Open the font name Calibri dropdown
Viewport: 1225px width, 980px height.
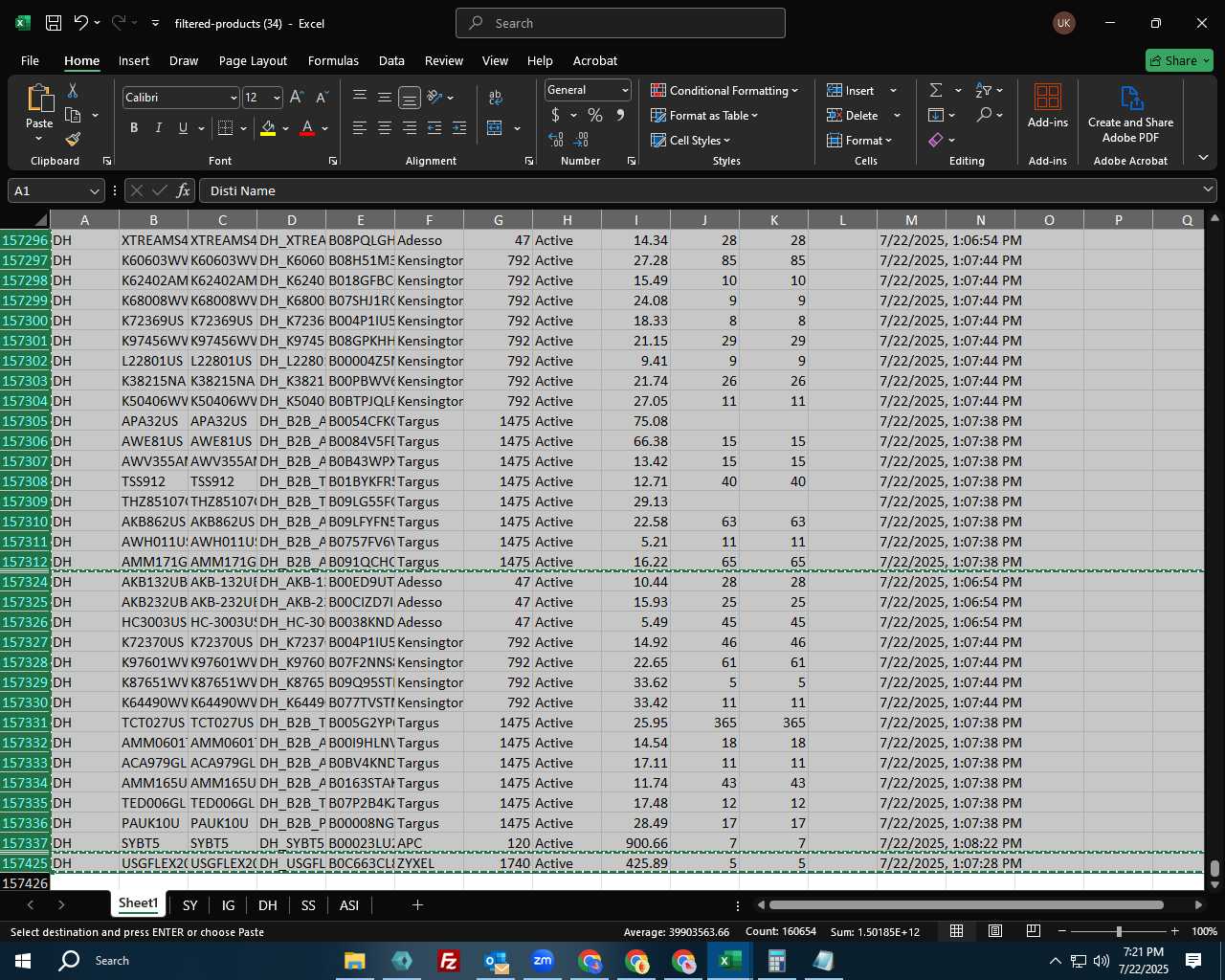coord(233,98)
